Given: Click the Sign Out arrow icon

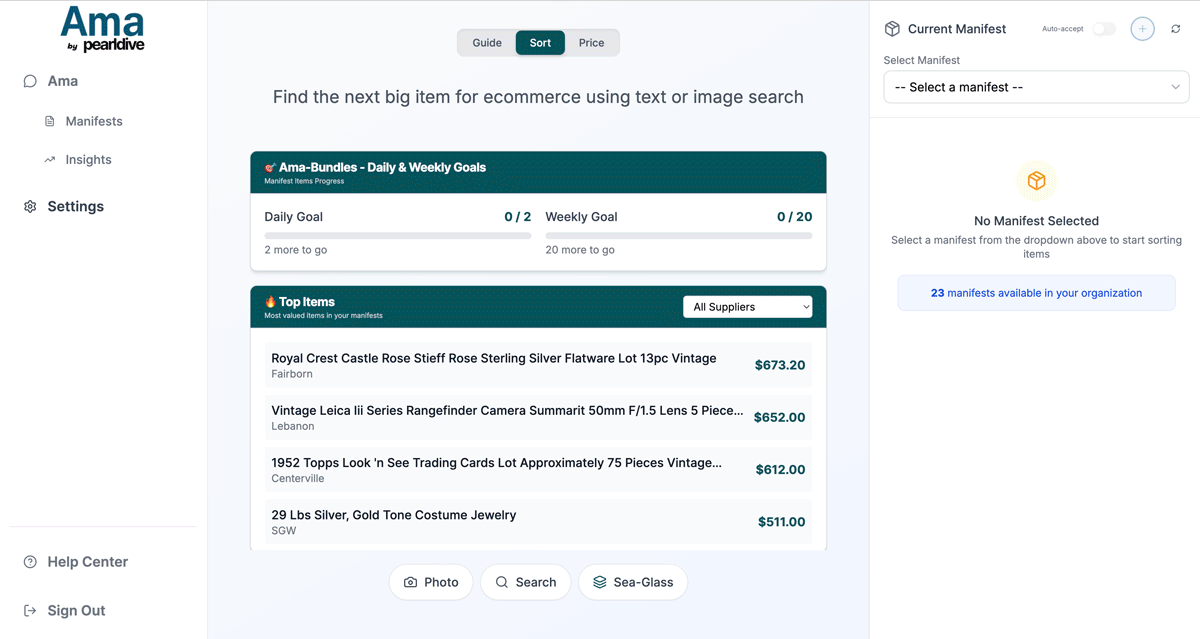Looking at the screenshot, I should (x=30, y=610).
